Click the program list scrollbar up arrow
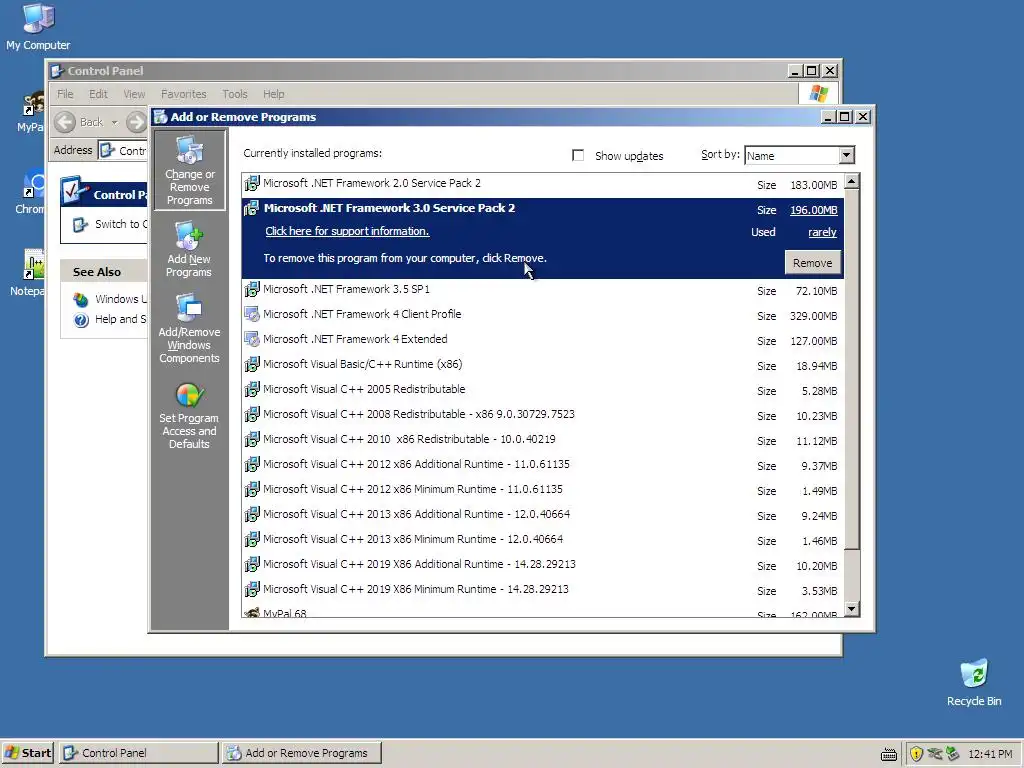 (x=852, y=181)
